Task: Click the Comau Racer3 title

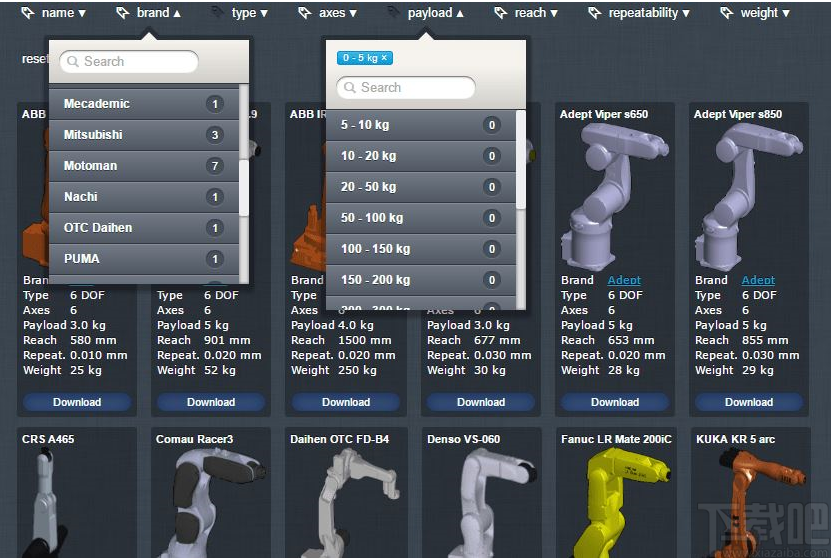Action: tap(195, 439)
